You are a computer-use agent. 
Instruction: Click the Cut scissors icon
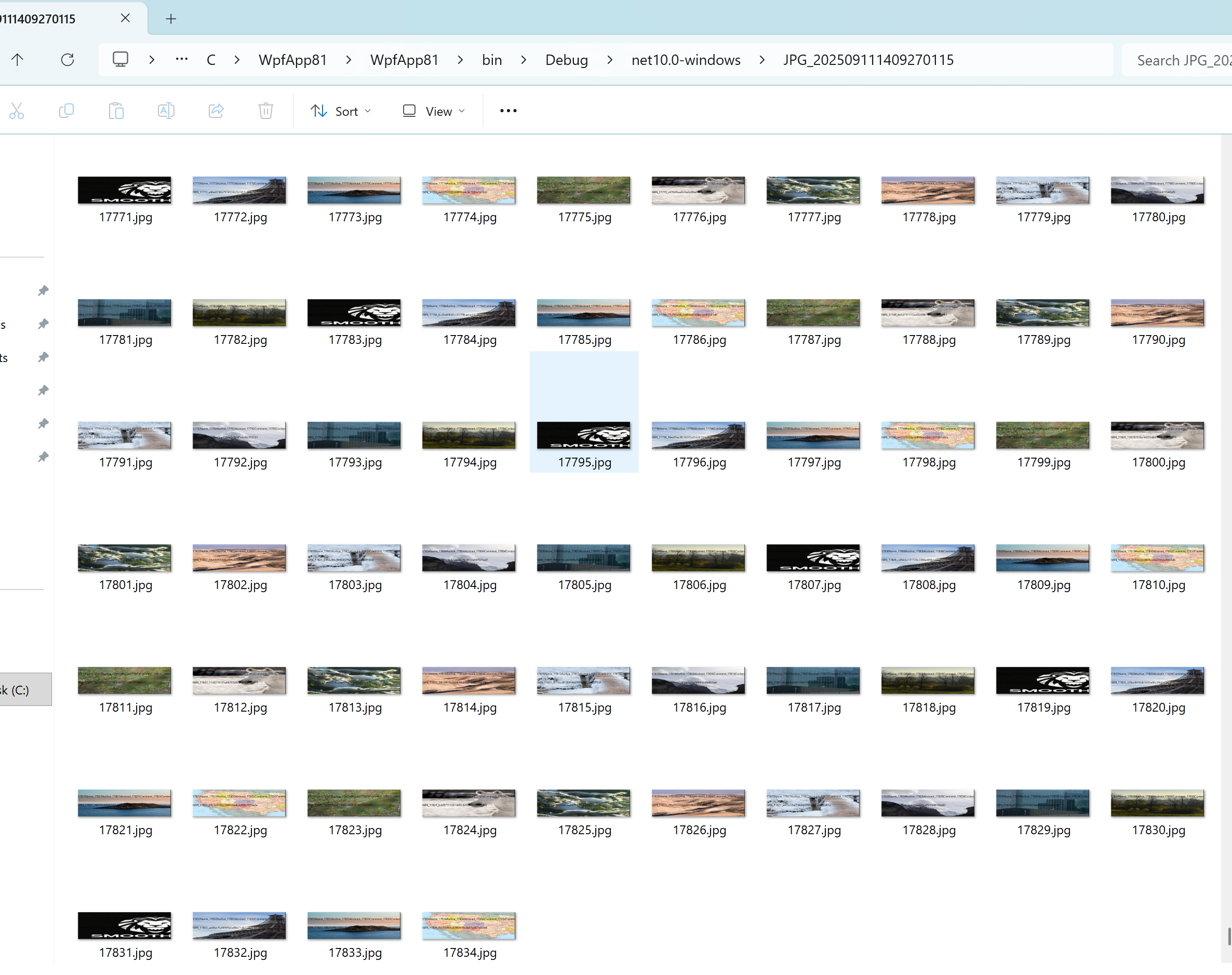(17, 111)
